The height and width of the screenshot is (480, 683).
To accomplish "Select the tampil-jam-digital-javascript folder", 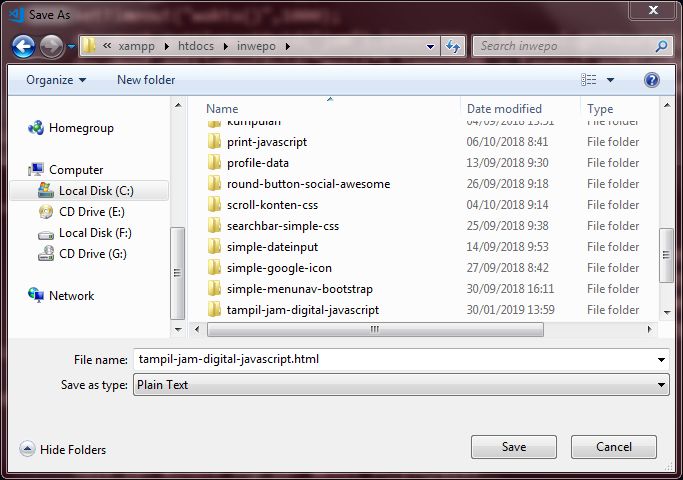I will [x=303, y=310].
